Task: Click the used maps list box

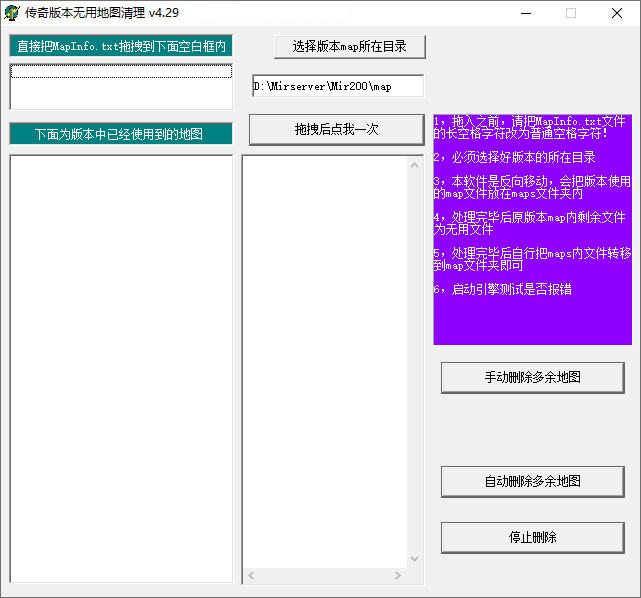Action: click(121, 369)
